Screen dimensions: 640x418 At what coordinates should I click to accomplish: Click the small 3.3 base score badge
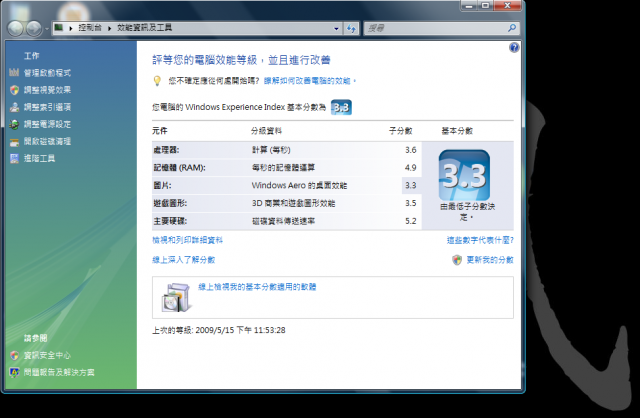pyautogui.click(x=341, y=107)
